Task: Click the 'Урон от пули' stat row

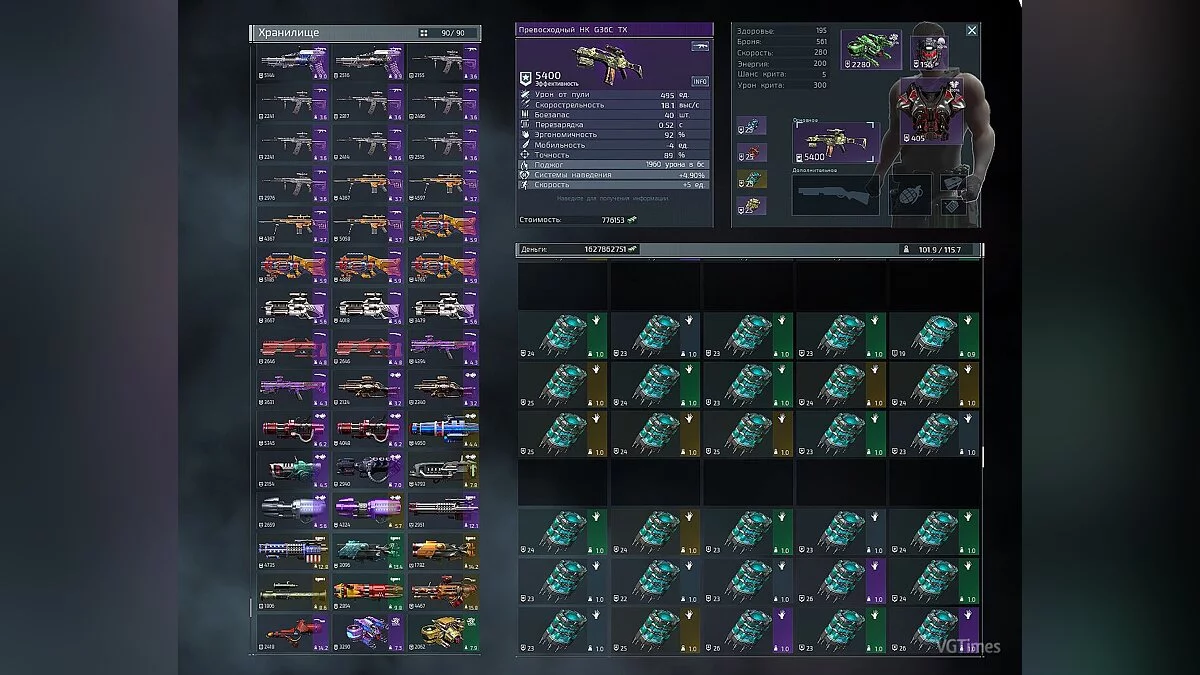Action: 614,94
